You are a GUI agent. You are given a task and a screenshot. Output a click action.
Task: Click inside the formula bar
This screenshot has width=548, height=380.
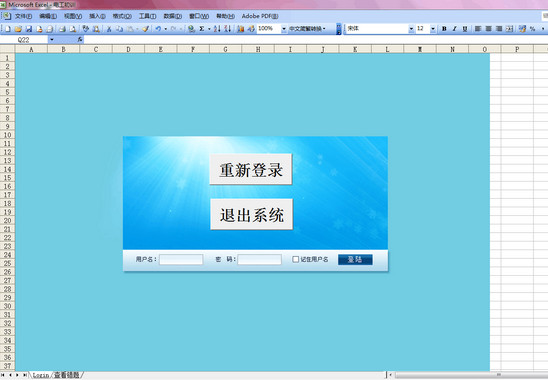[x=315, y=40]
